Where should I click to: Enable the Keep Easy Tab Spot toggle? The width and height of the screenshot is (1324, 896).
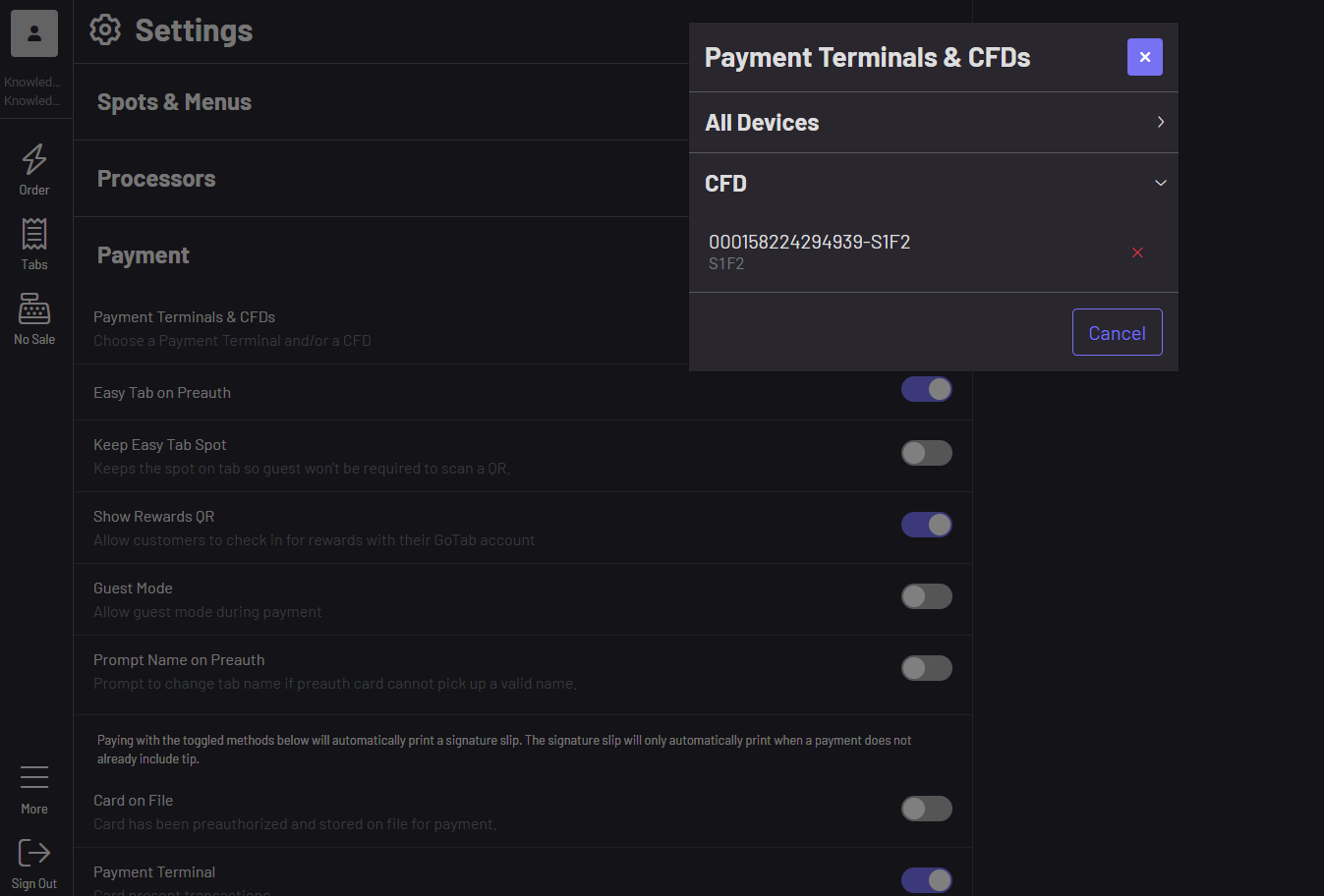(927, 453)
